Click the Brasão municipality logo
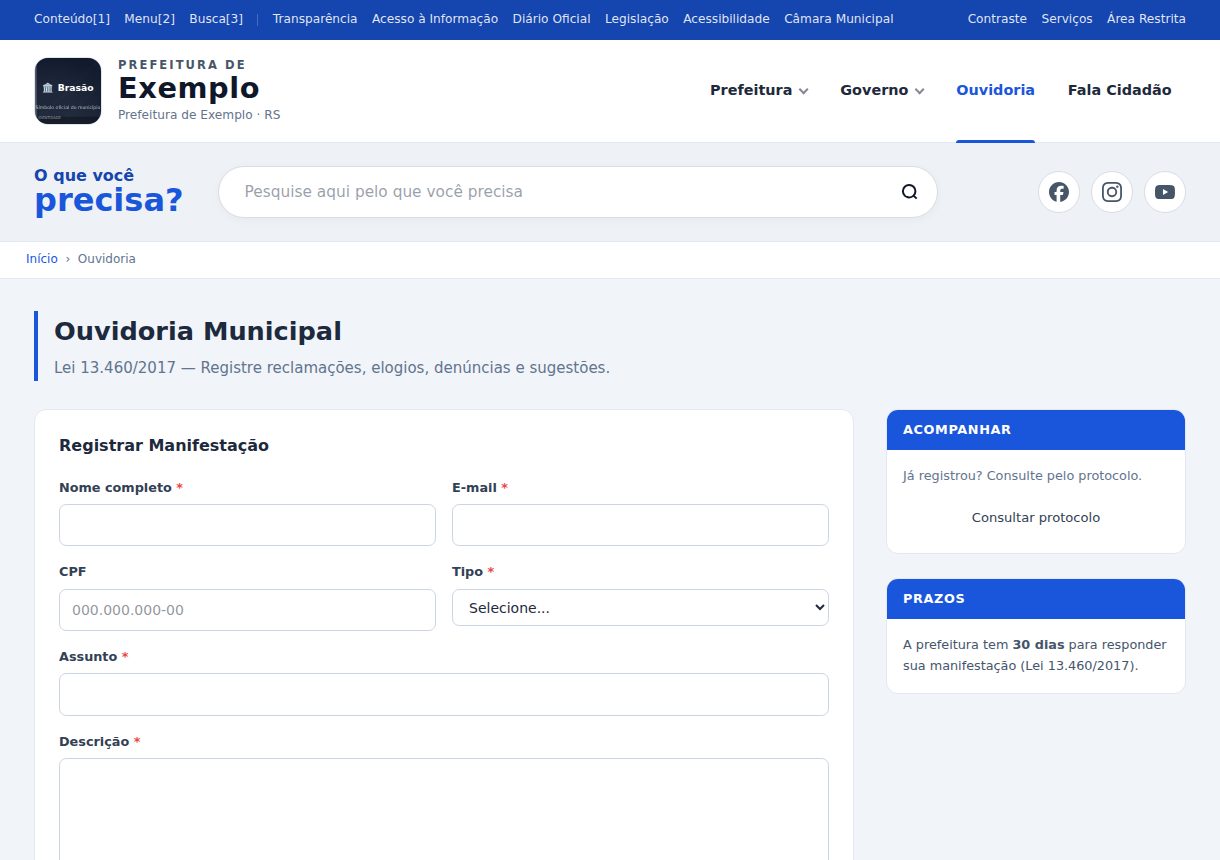The width and height of the screenshot is (1220, 860). (x=68, y=91)
